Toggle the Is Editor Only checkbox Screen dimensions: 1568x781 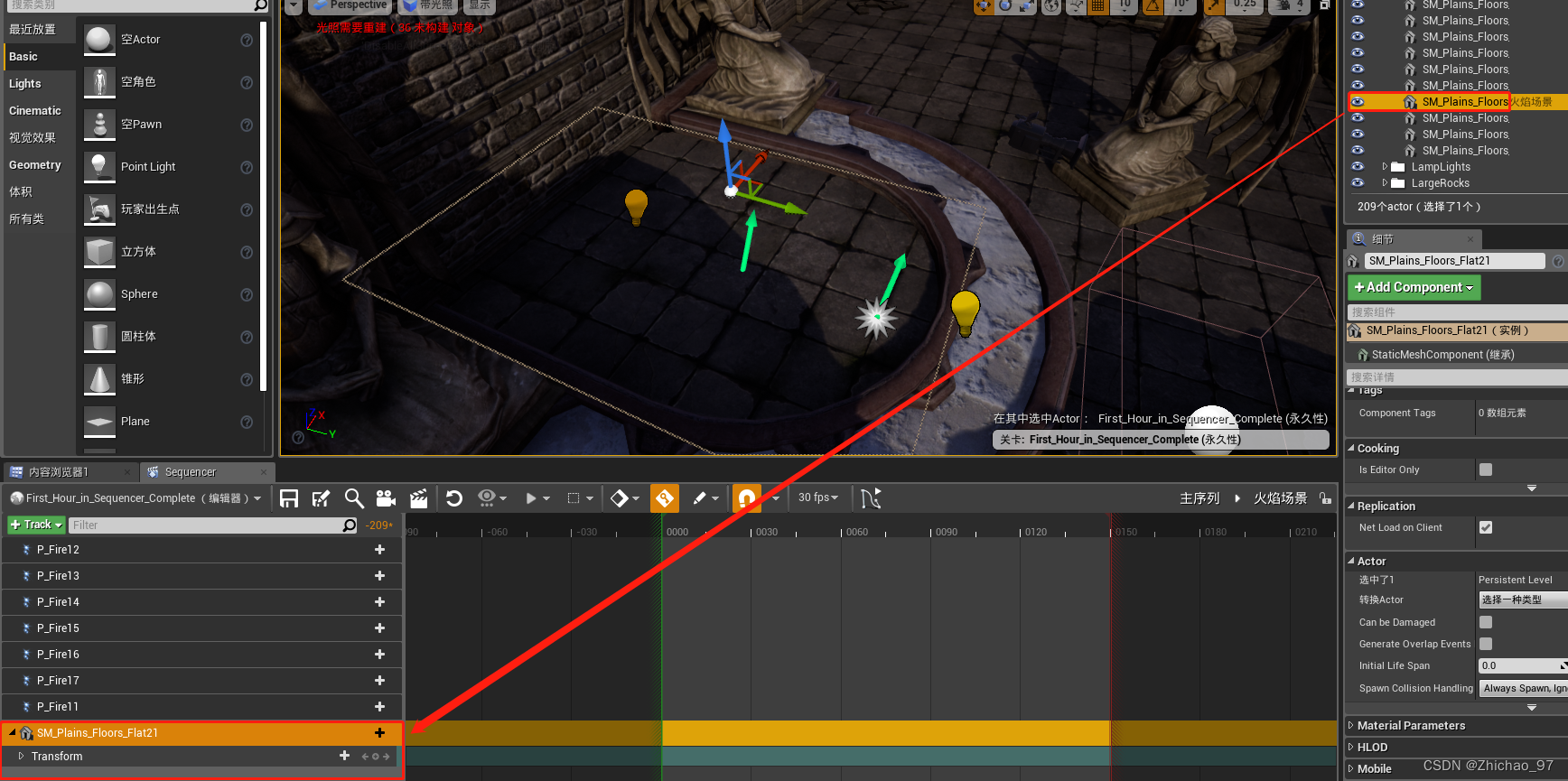[x=1486, y=470]
